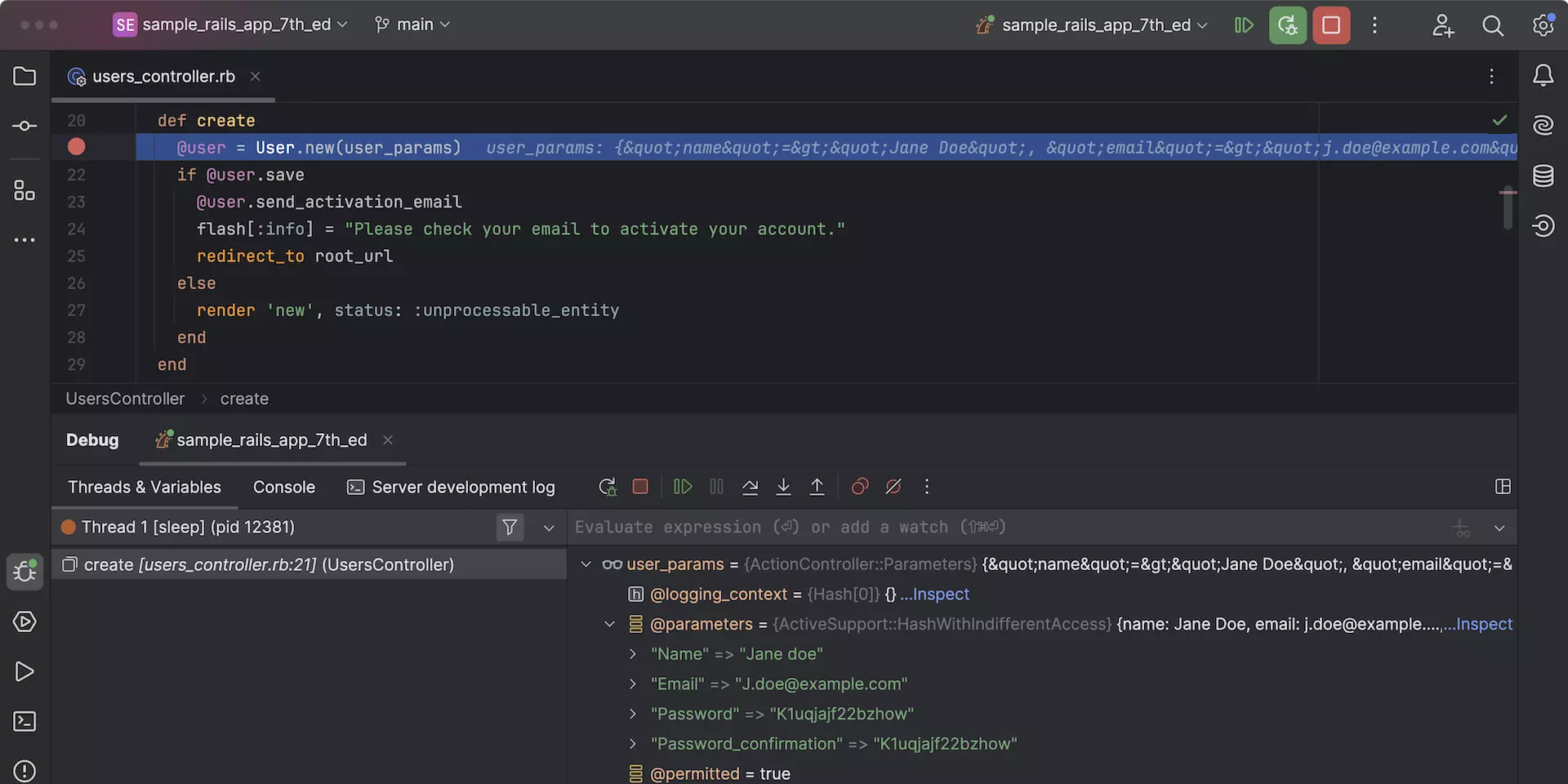
Task: Expand the "Email" parameter entry
Action: (x=633, y=684)
